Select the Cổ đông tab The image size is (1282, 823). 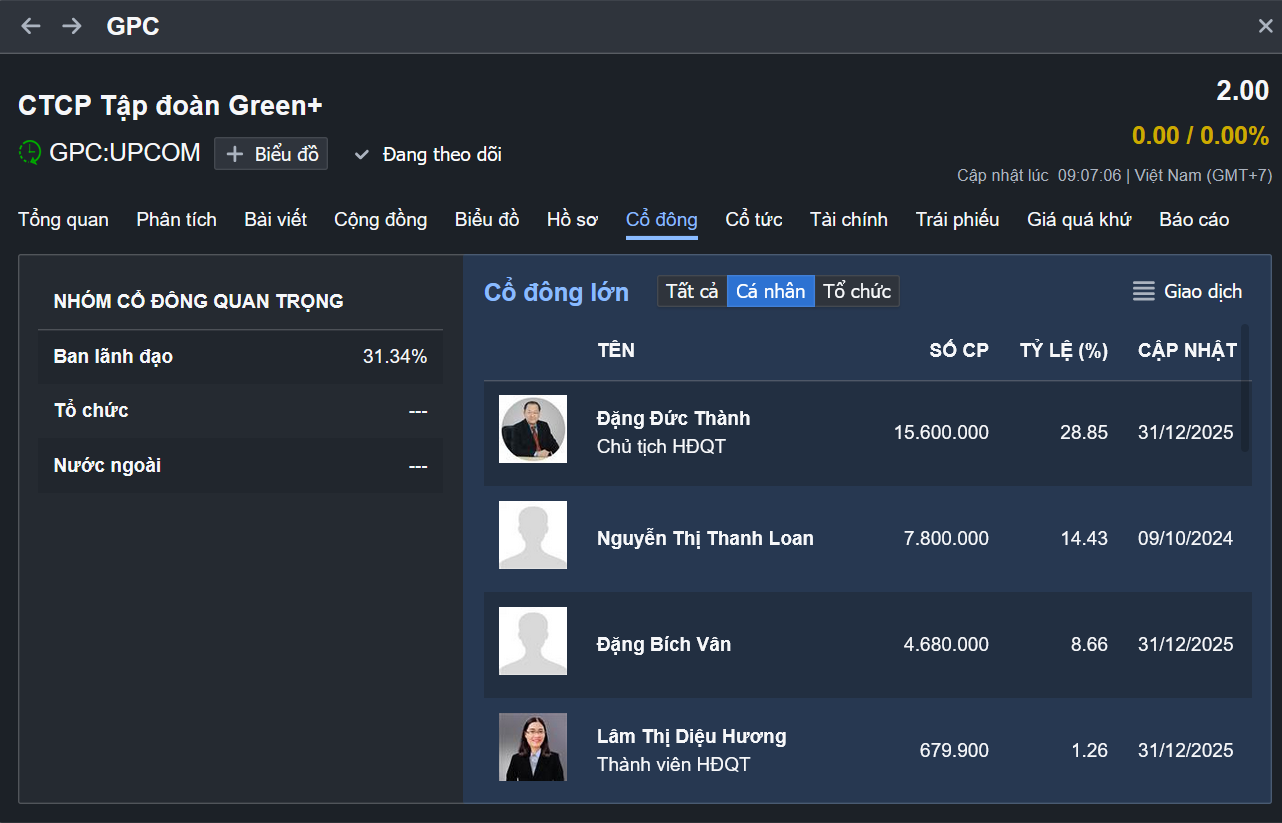[662, 220]
